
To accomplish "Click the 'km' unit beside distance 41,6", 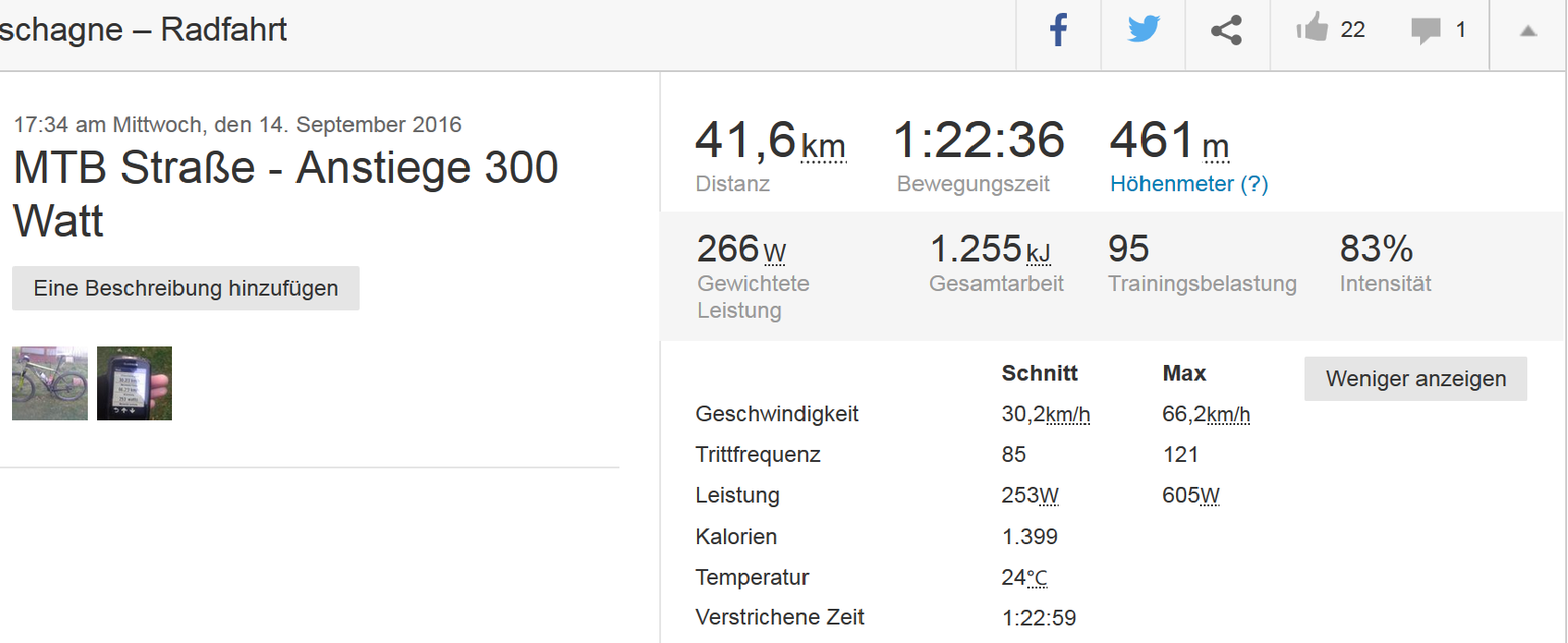I will (x=823, y=147).
